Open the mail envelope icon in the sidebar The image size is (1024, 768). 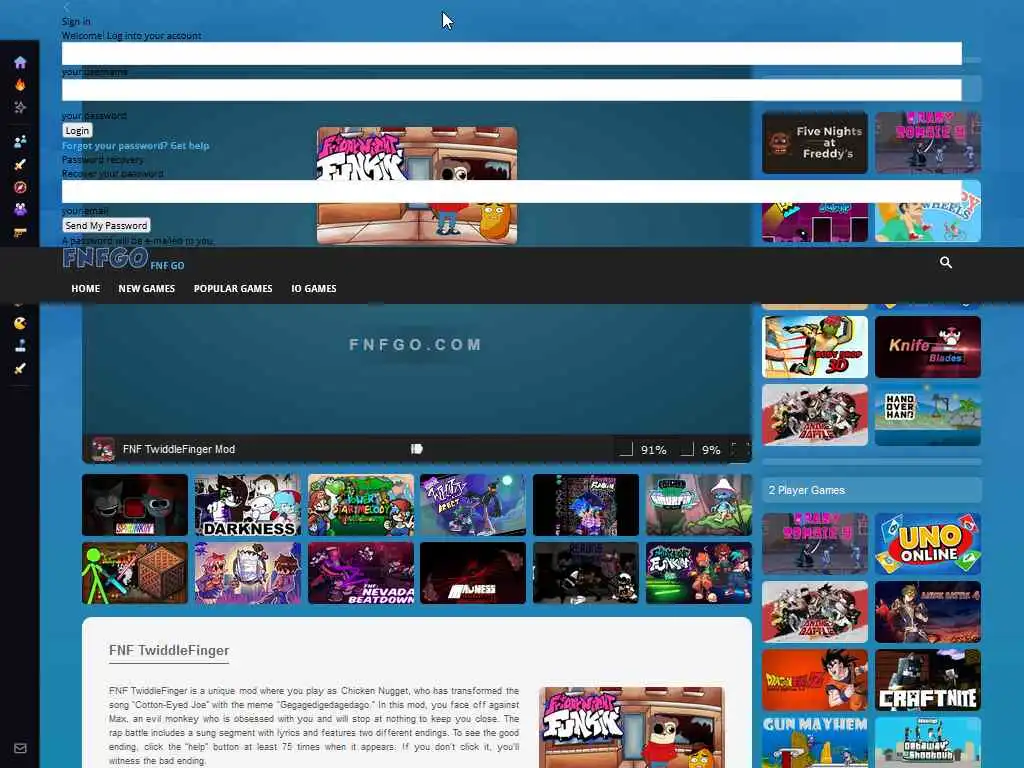click(x=20, y=748)
